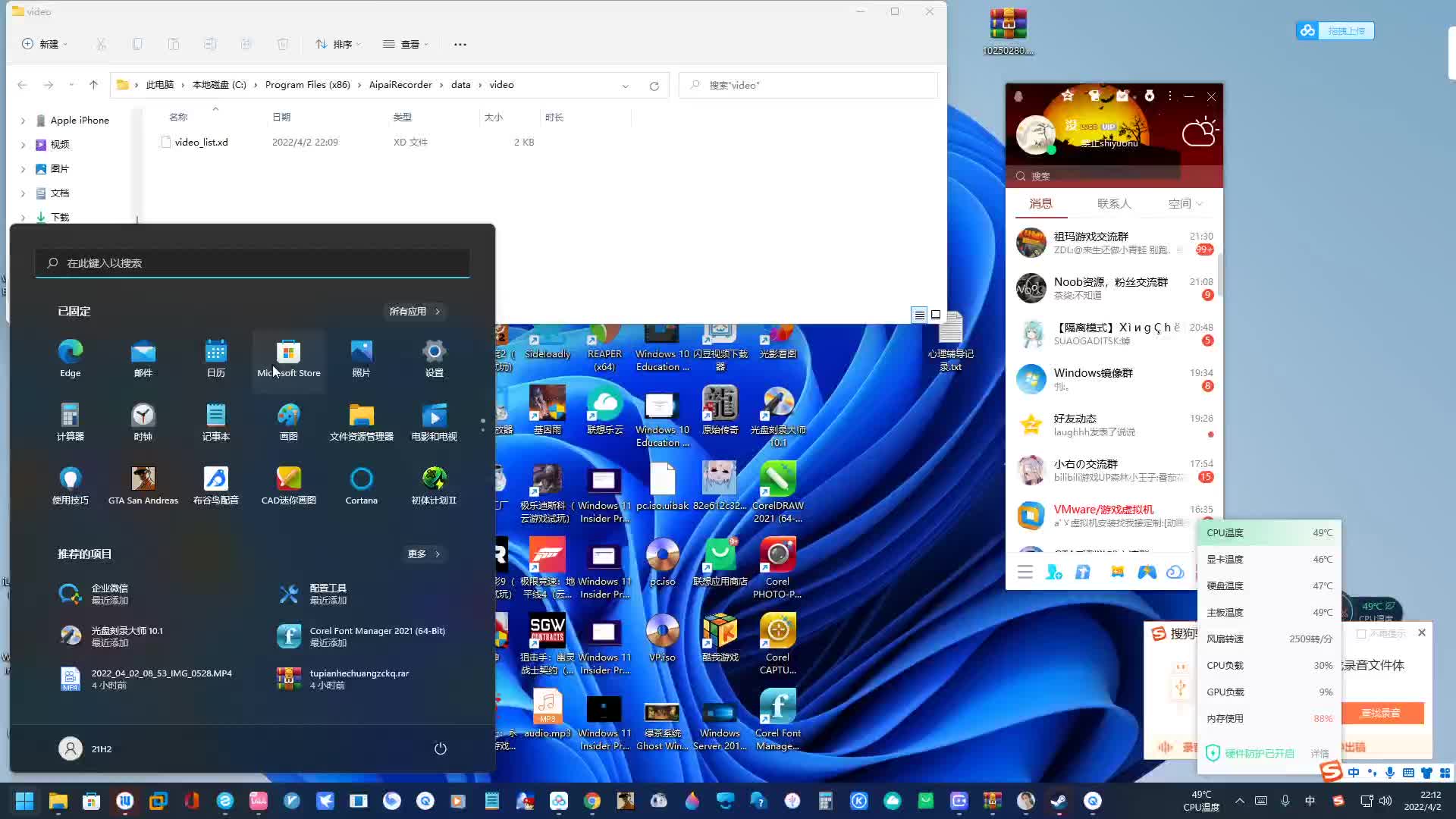Open 初体计划II application
Screen dimensions: 1456x819
(x=434, y=484)
